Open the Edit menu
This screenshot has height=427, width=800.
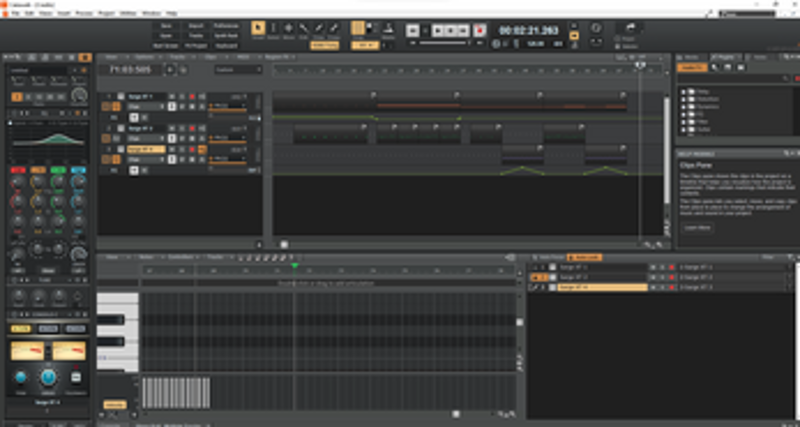30,13
